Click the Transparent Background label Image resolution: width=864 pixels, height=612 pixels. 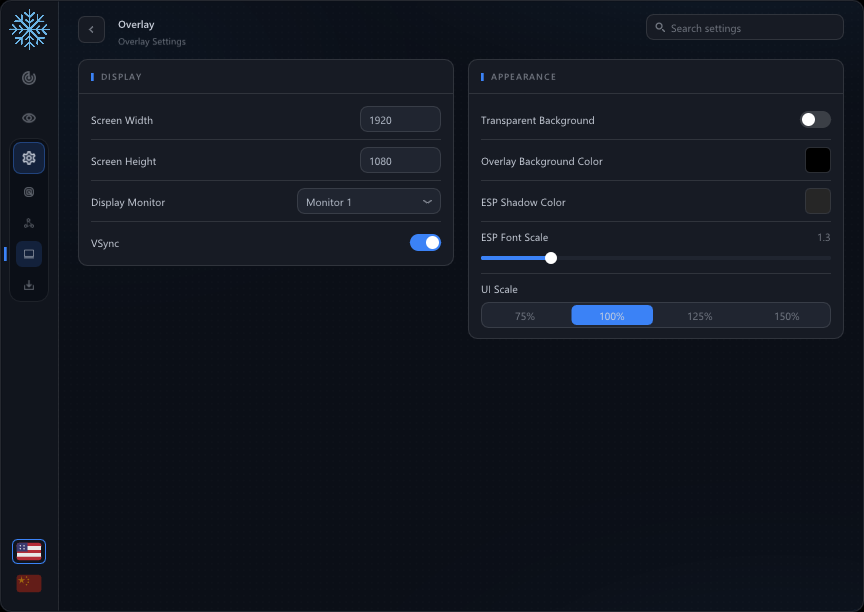point(538,120)
